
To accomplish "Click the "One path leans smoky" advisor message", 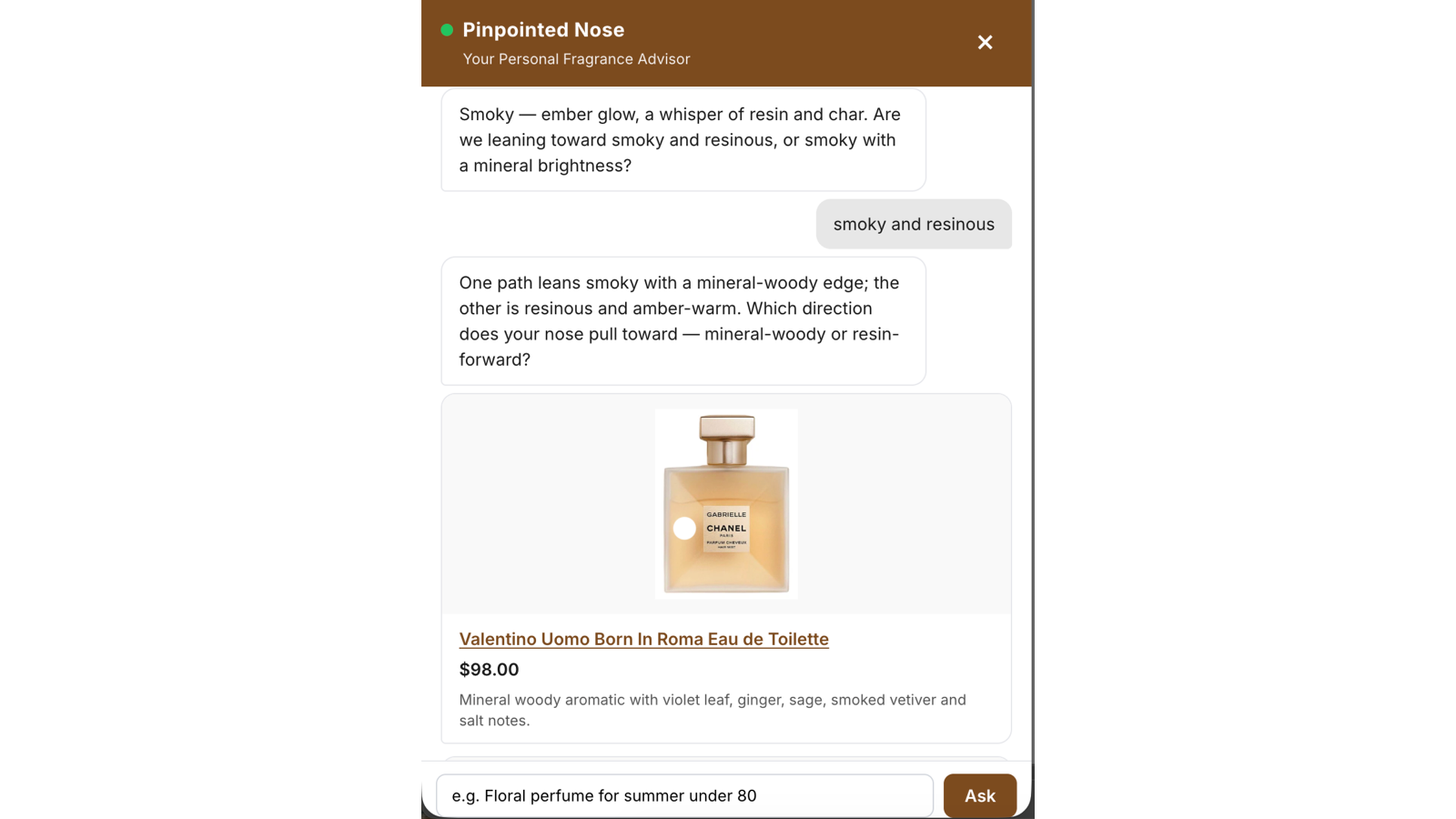I will (x=683, y=321).
